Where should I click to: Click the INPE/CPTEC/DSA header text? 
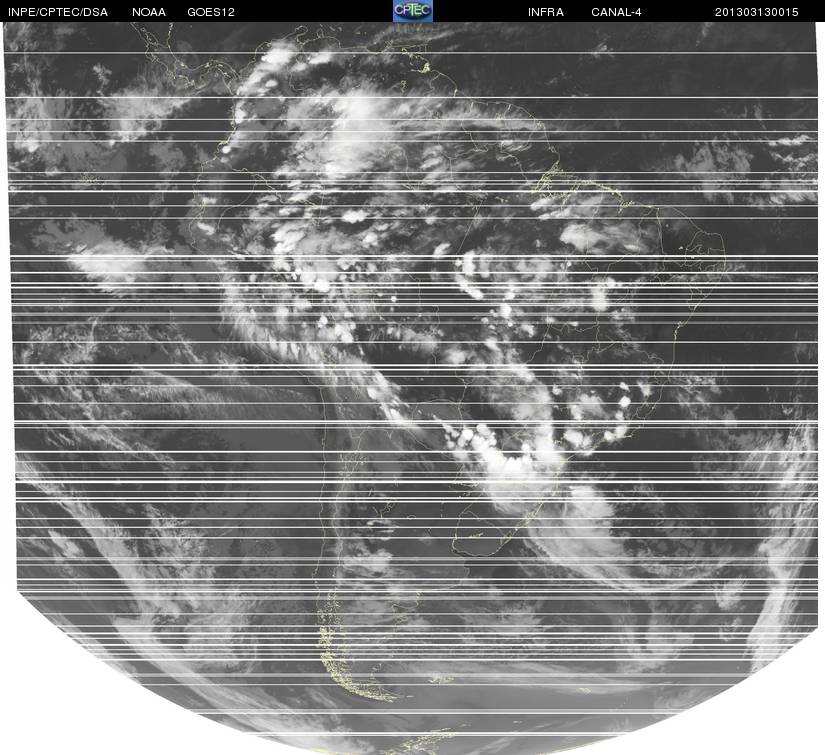[x=58, y=12]
